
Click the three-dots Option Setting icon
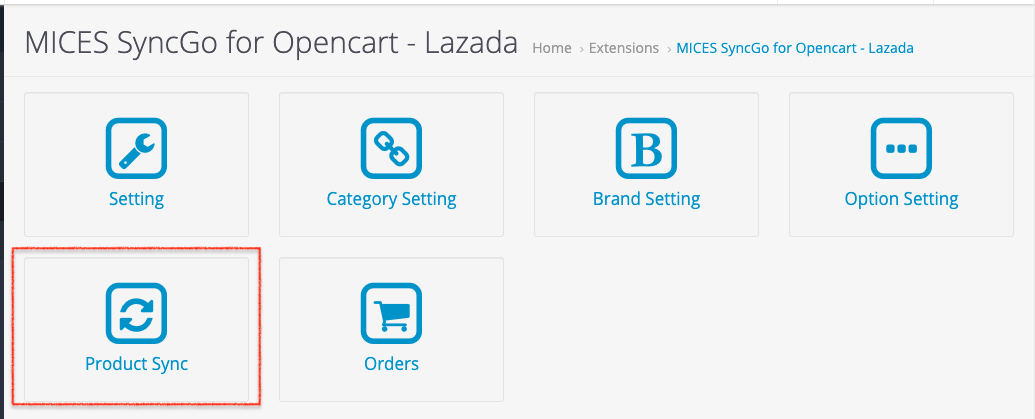point(901,149)
